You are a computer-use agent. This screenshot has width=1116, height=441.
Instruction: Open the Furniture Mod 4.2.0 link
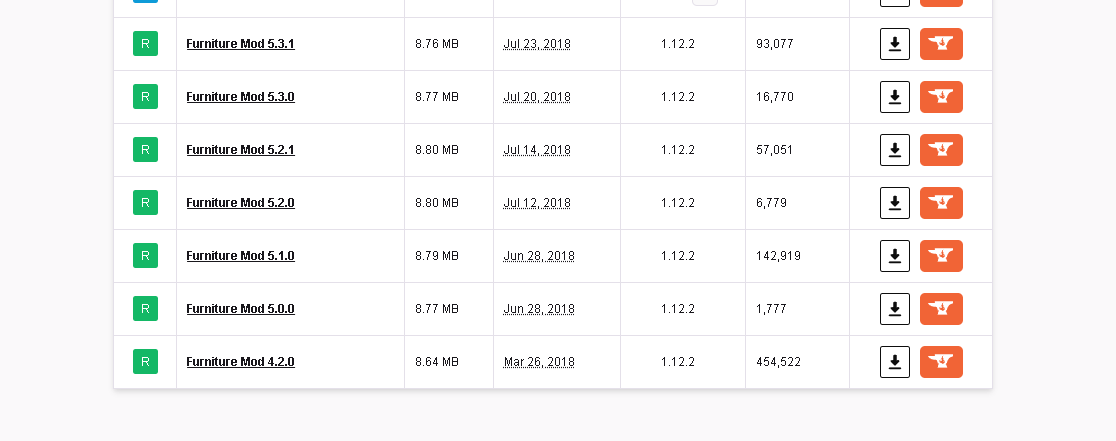(241, 362)
